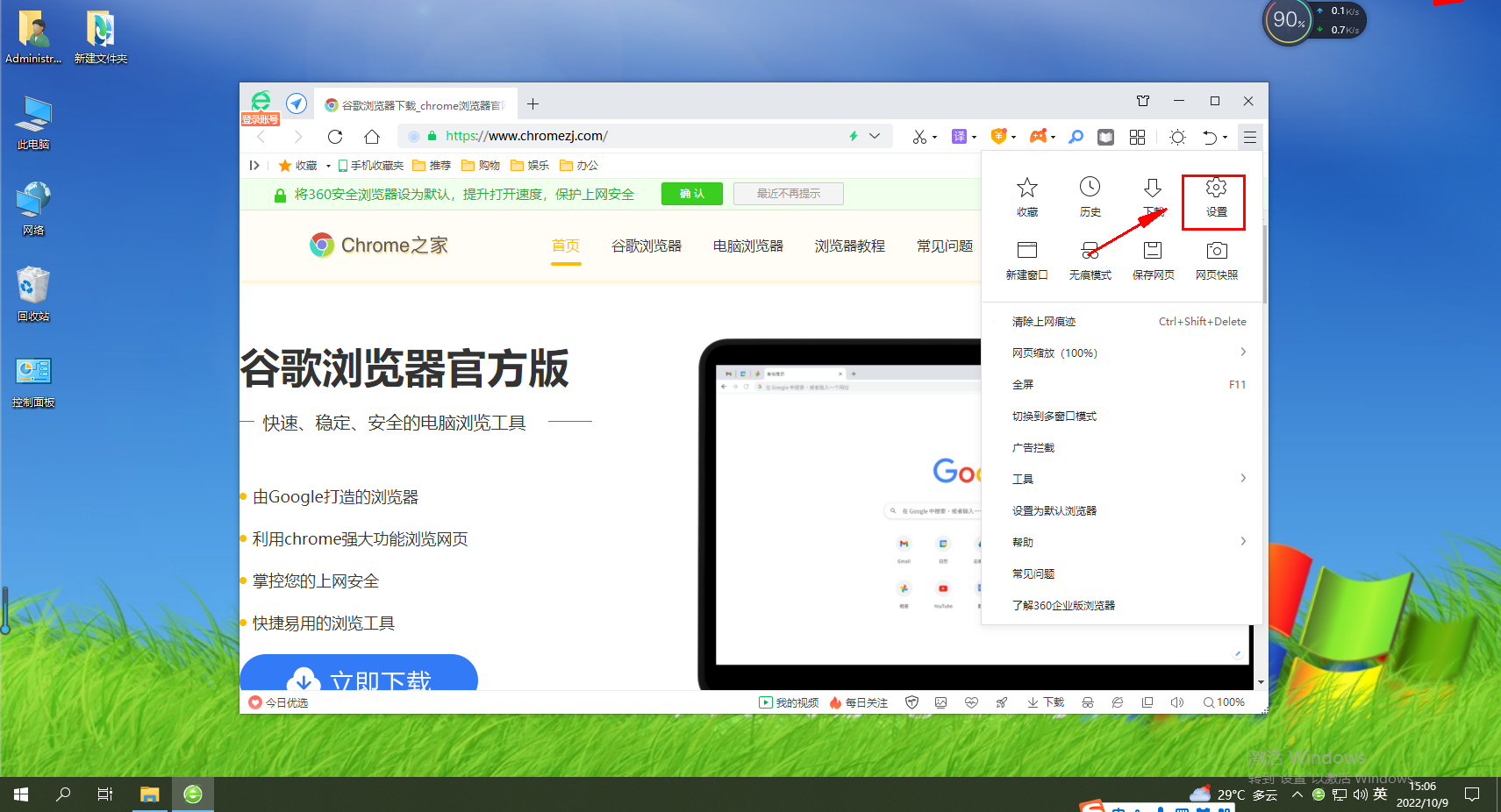Image resolution: width=1501 pixels, height=812 pixels.
Task: Click the rocket accelerate icon in status bar
Action: (x=1001, y=702)
